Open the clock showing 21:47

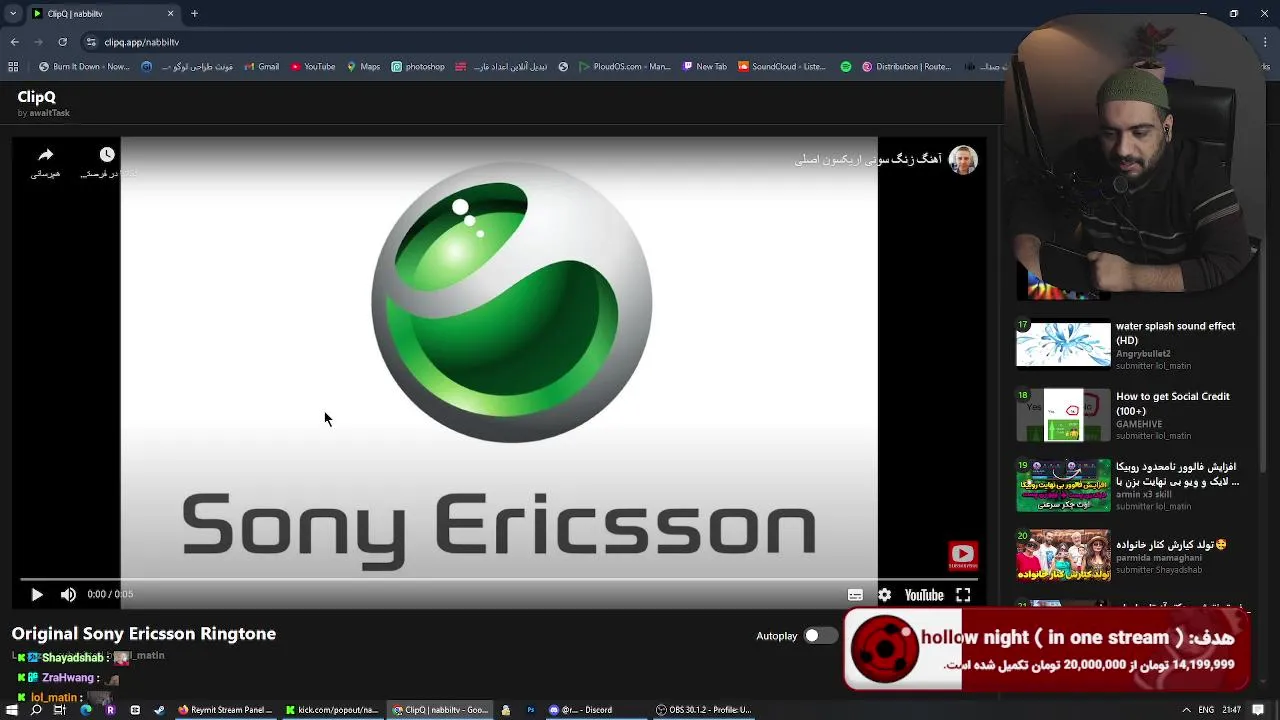point(1232,710)
